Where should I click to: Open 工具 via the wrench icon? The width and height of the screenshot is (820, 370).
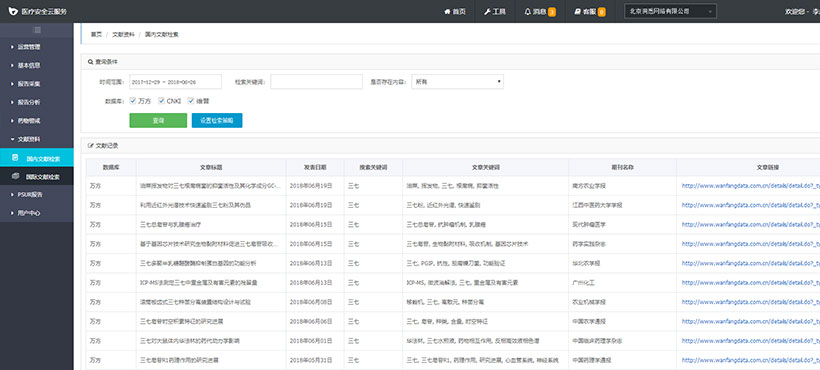487,11
